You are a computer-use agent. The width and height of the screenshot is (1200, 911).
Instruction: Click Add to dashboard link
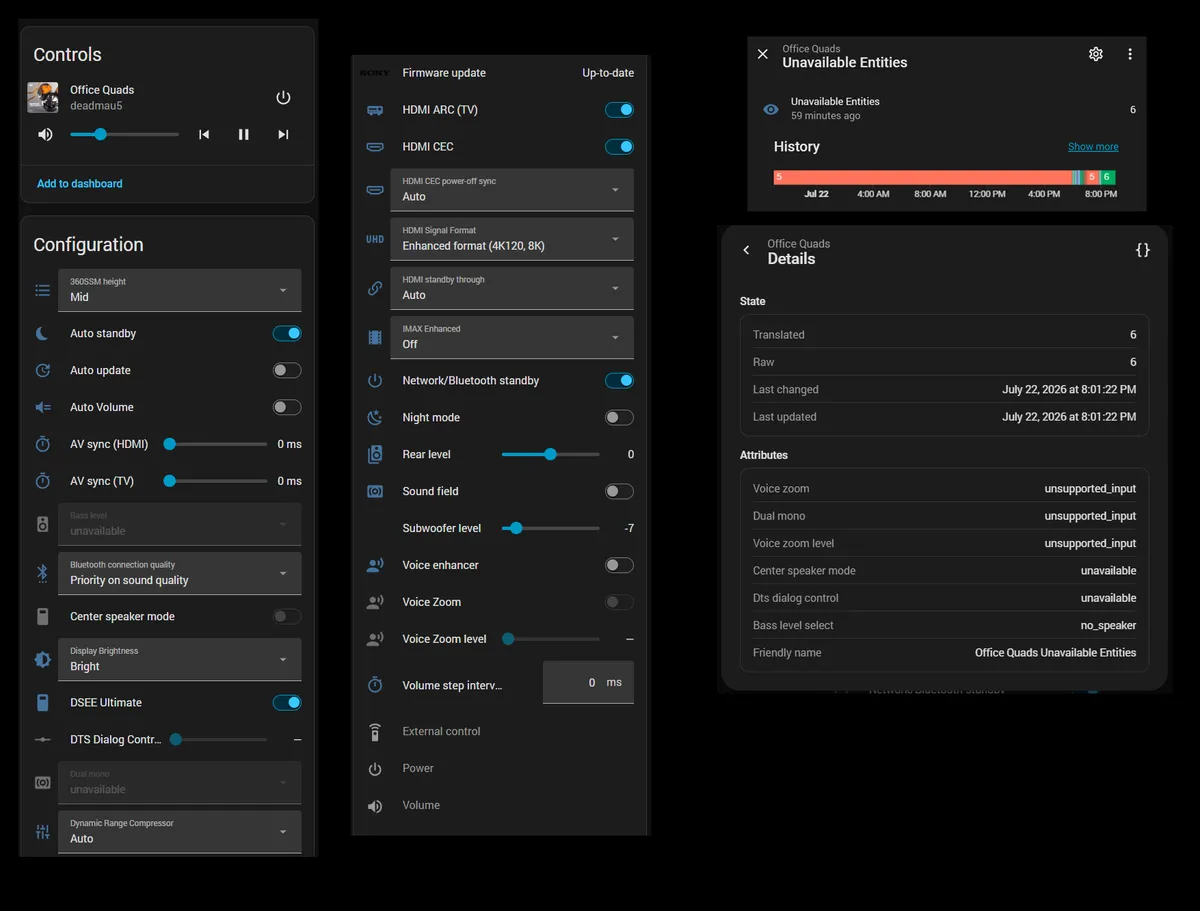click(x=80, y=184)
